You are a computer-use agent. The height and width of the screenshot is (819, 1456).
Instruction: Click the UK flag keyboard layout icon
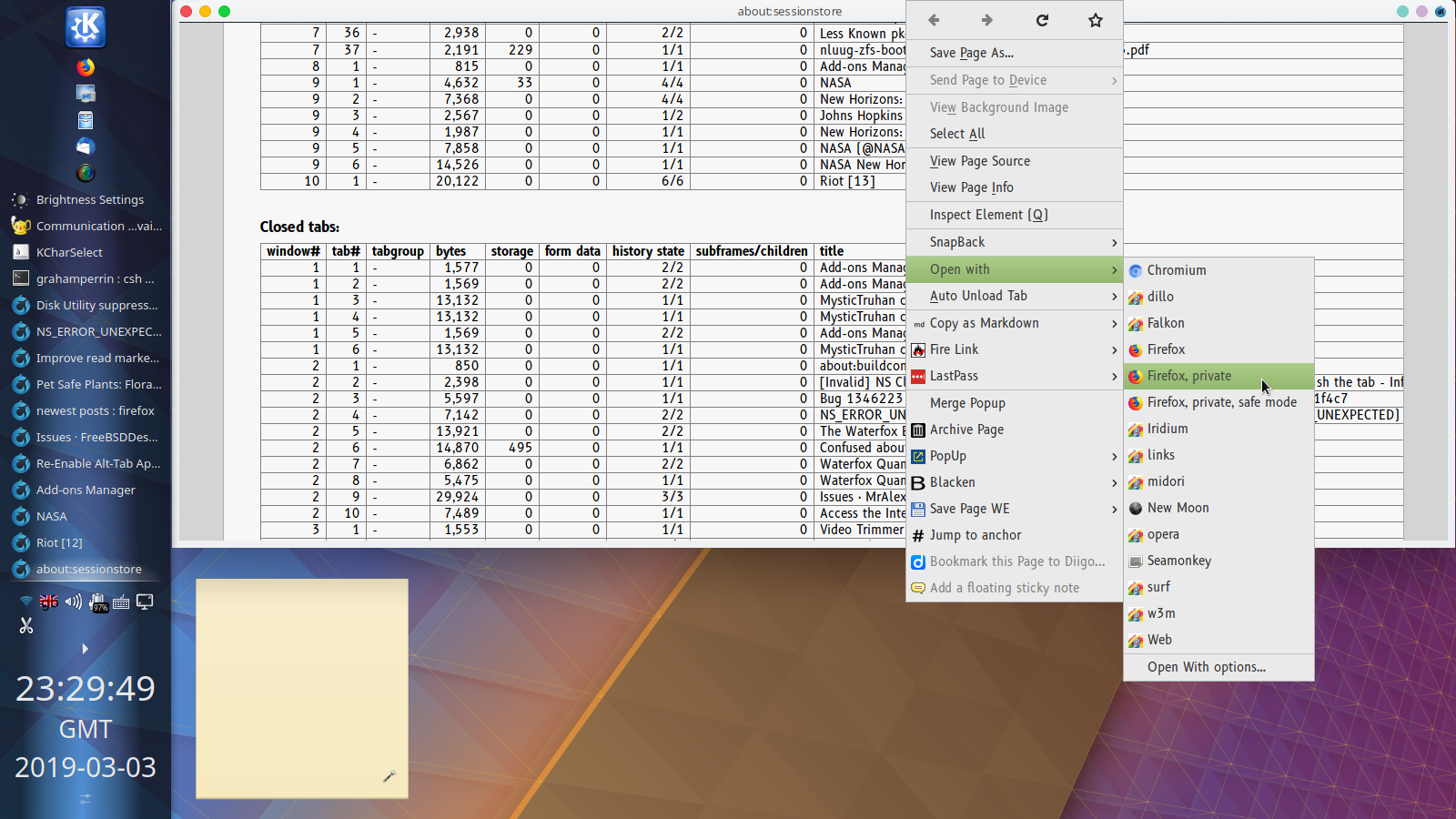click(49, 602)
